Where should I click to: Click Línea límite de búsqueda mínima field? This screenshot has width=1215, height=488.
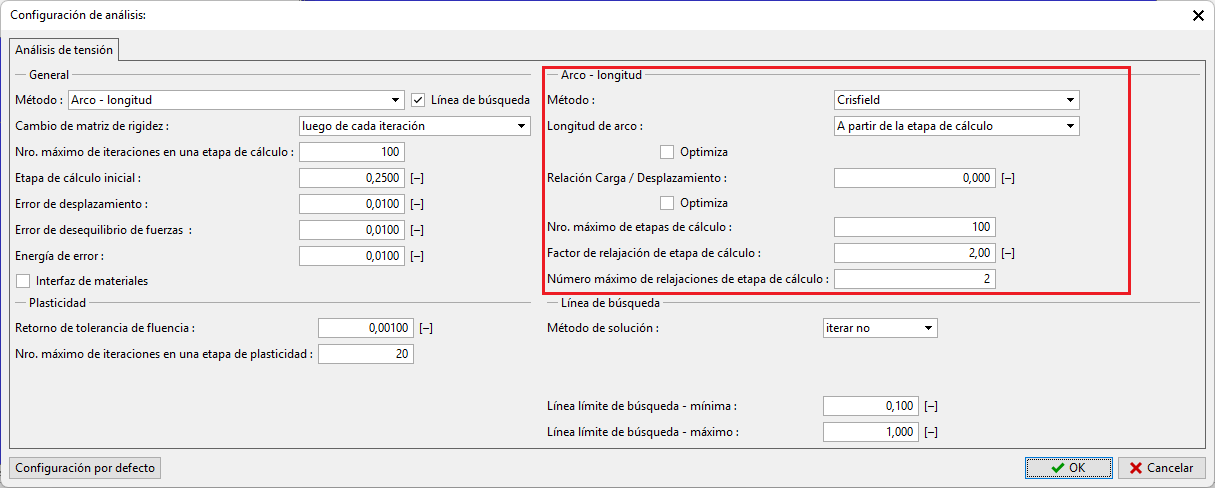869,406
